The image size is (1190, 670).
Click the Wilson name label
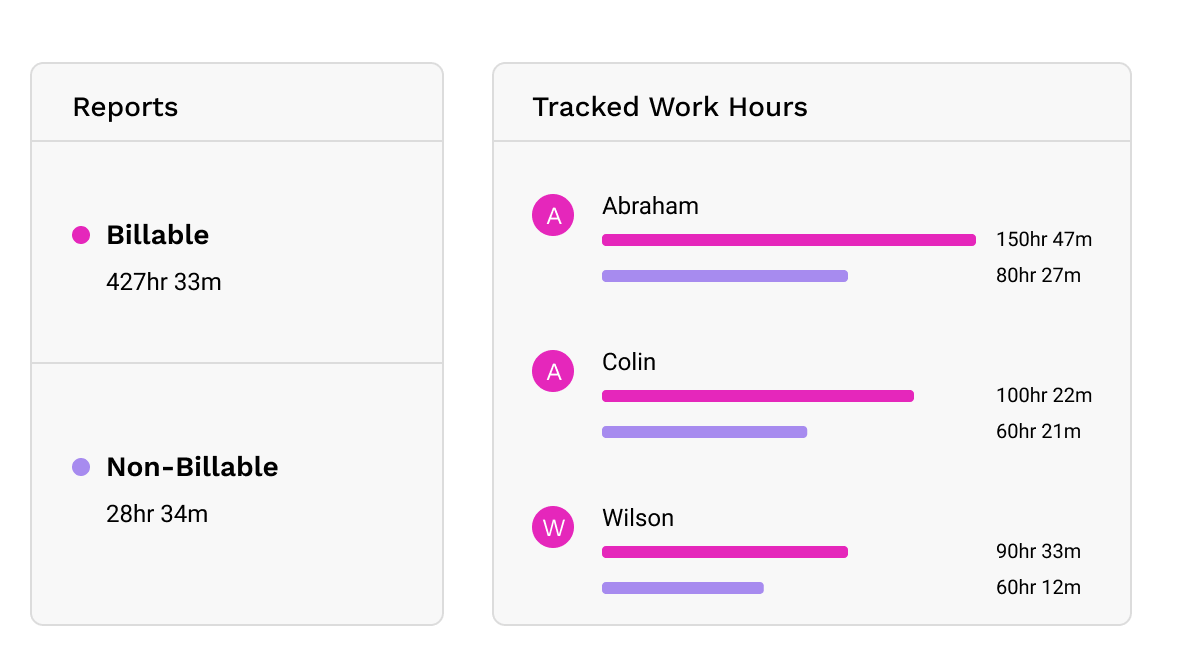coord(638,518)
